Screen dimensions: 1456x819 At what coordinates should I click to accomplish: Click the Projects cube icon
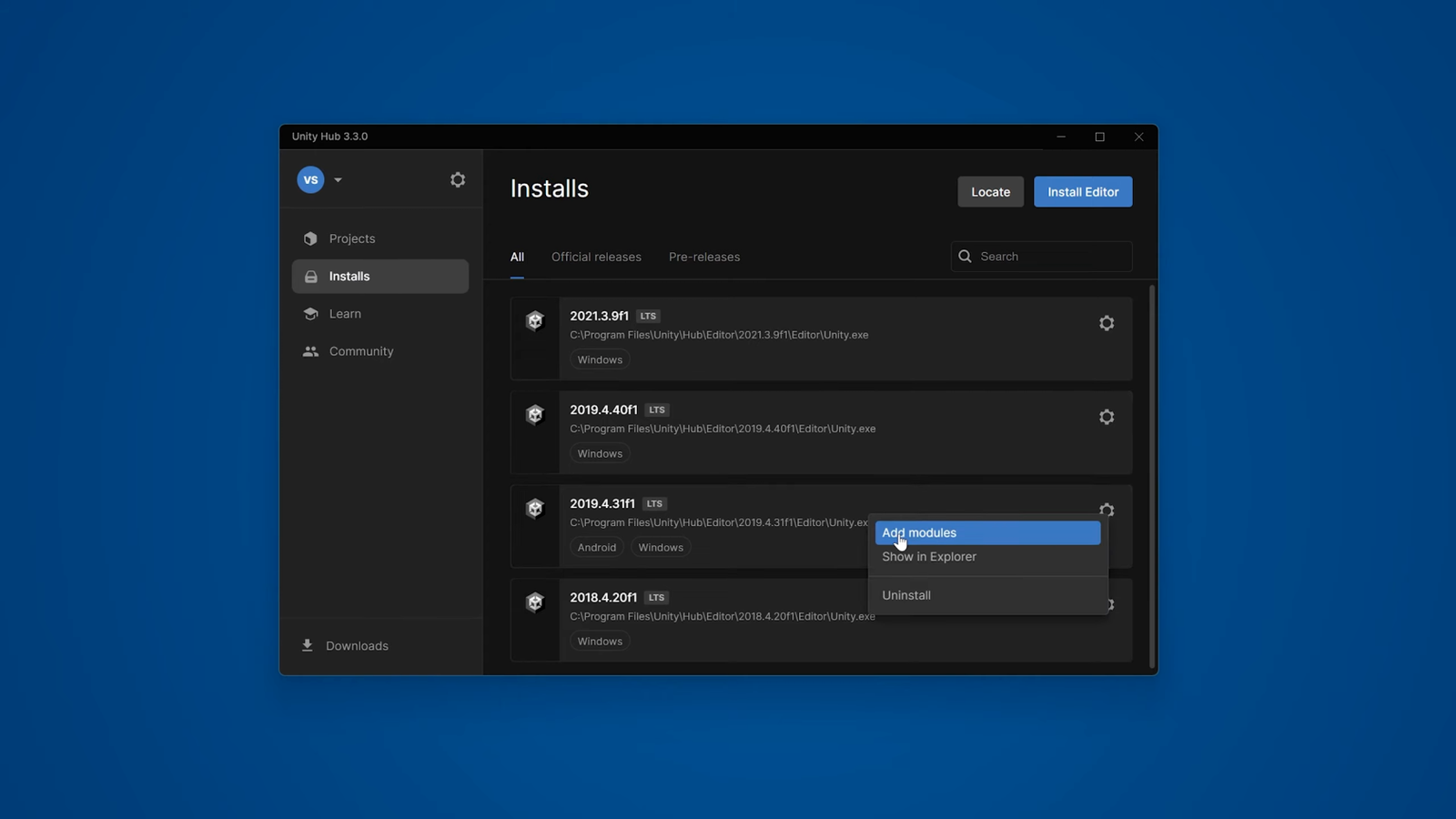310,238
